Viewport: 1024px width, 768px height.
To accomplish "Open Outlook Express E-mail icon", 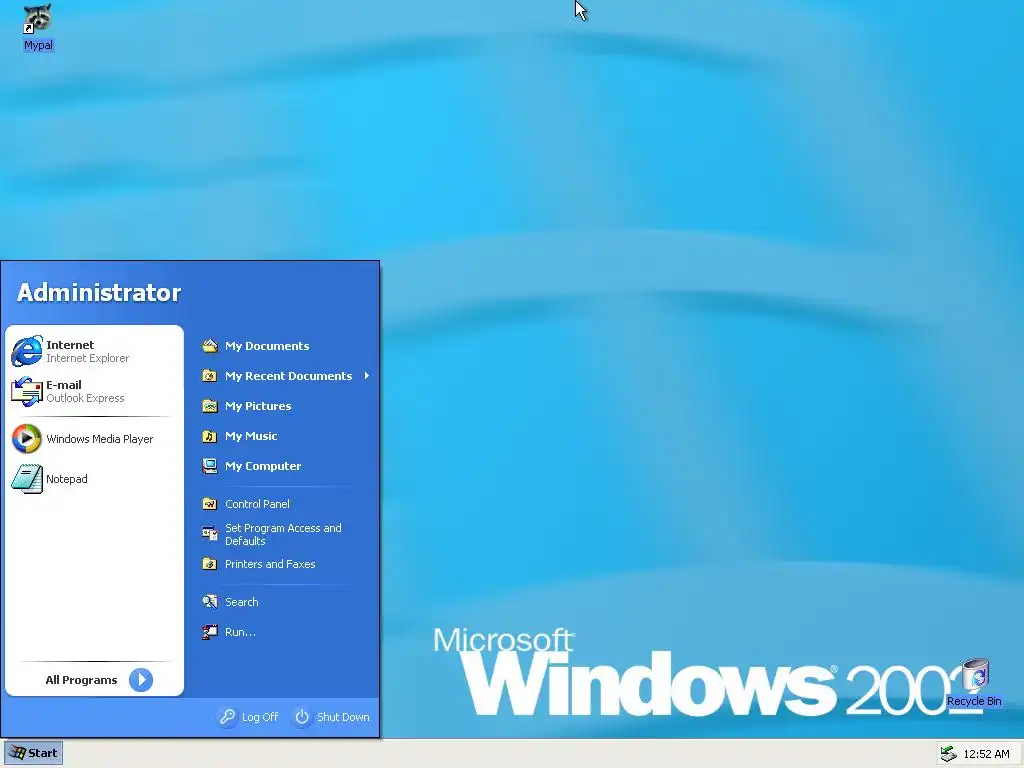I will point(27,391).
